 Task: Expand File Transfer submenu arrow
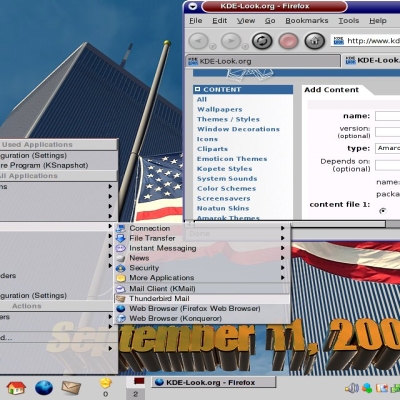[x=283, y=238]
